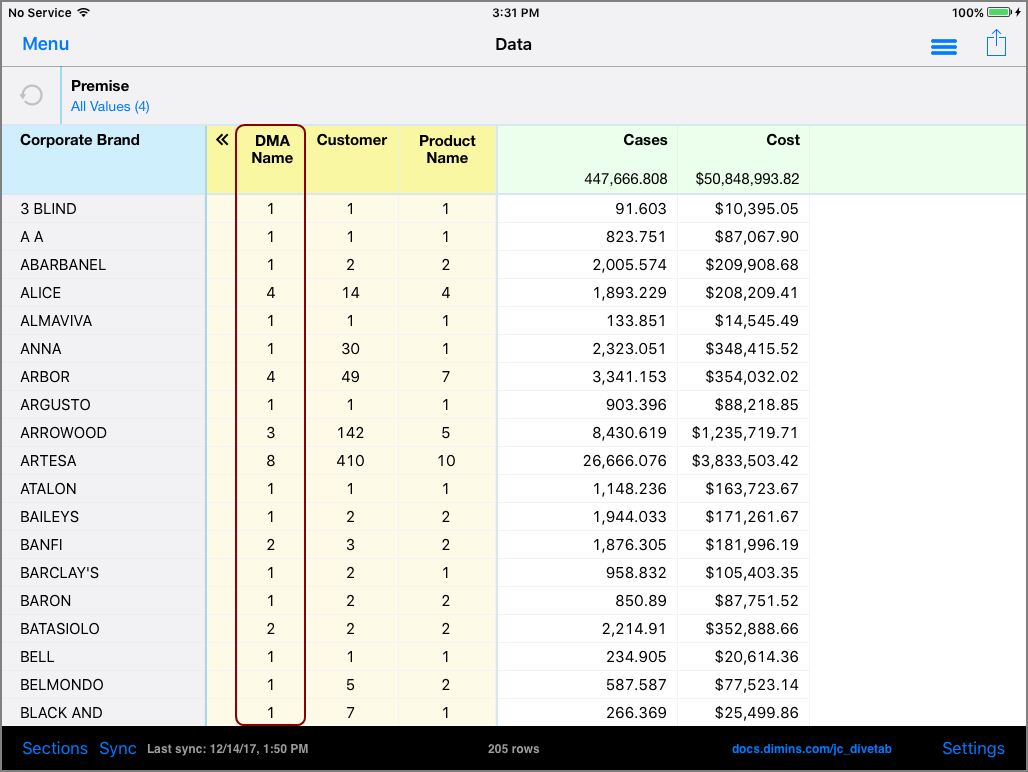
Task: Open Sections in the bottom bar
Action: (x=55, y=748)
